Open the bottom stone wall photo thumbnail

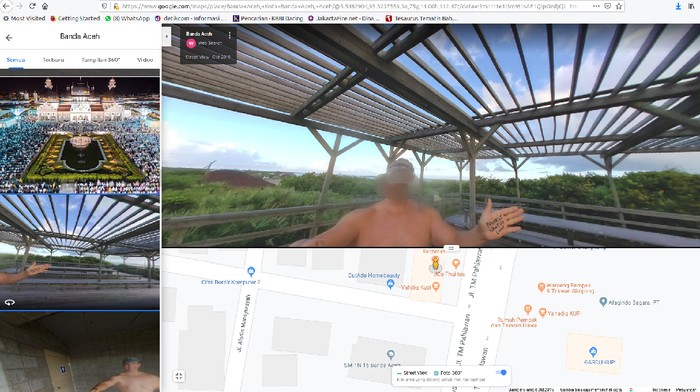point(80,352)
